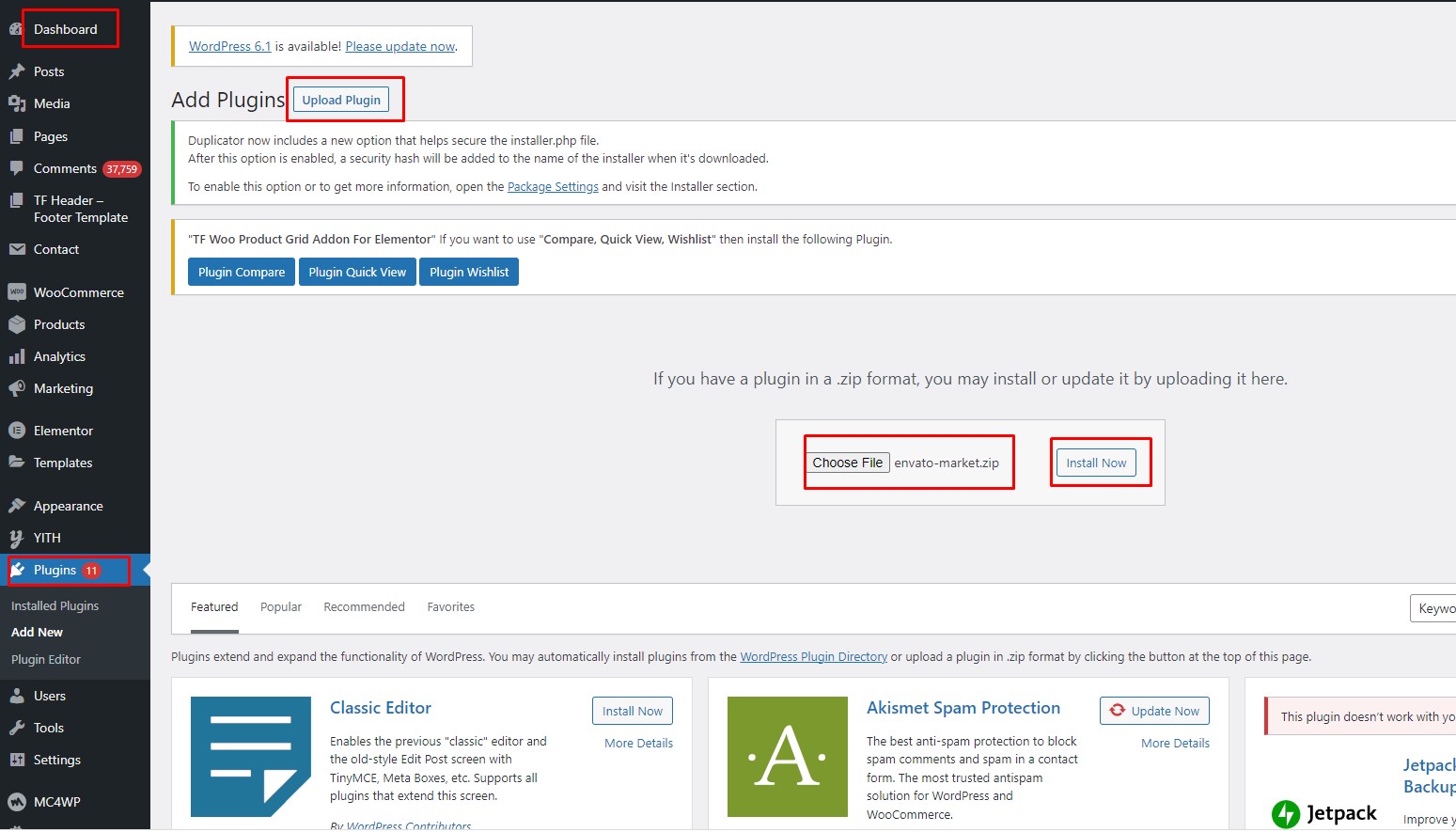Open the Recommended tab
Image resolution: width=1456 pixels, height=832 pixels.
coord(364,606)
